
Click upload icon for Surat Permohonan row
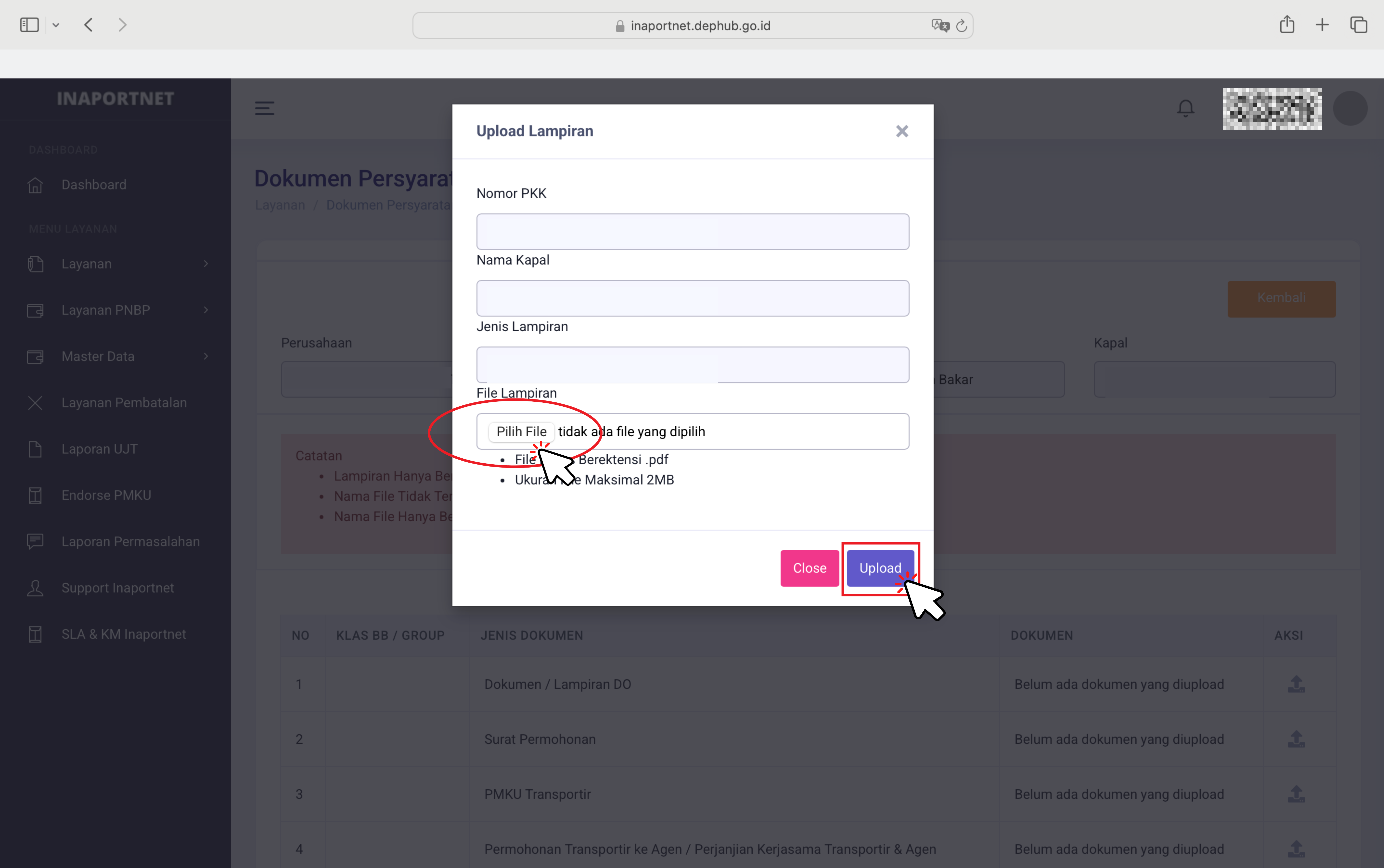(1296, 739)
